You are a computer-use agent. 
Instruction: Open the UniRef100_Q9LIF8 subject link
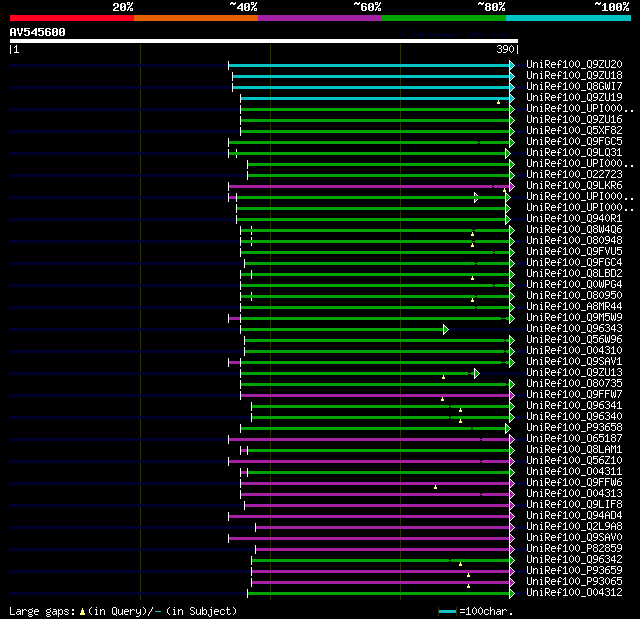[x=574, y=505]
